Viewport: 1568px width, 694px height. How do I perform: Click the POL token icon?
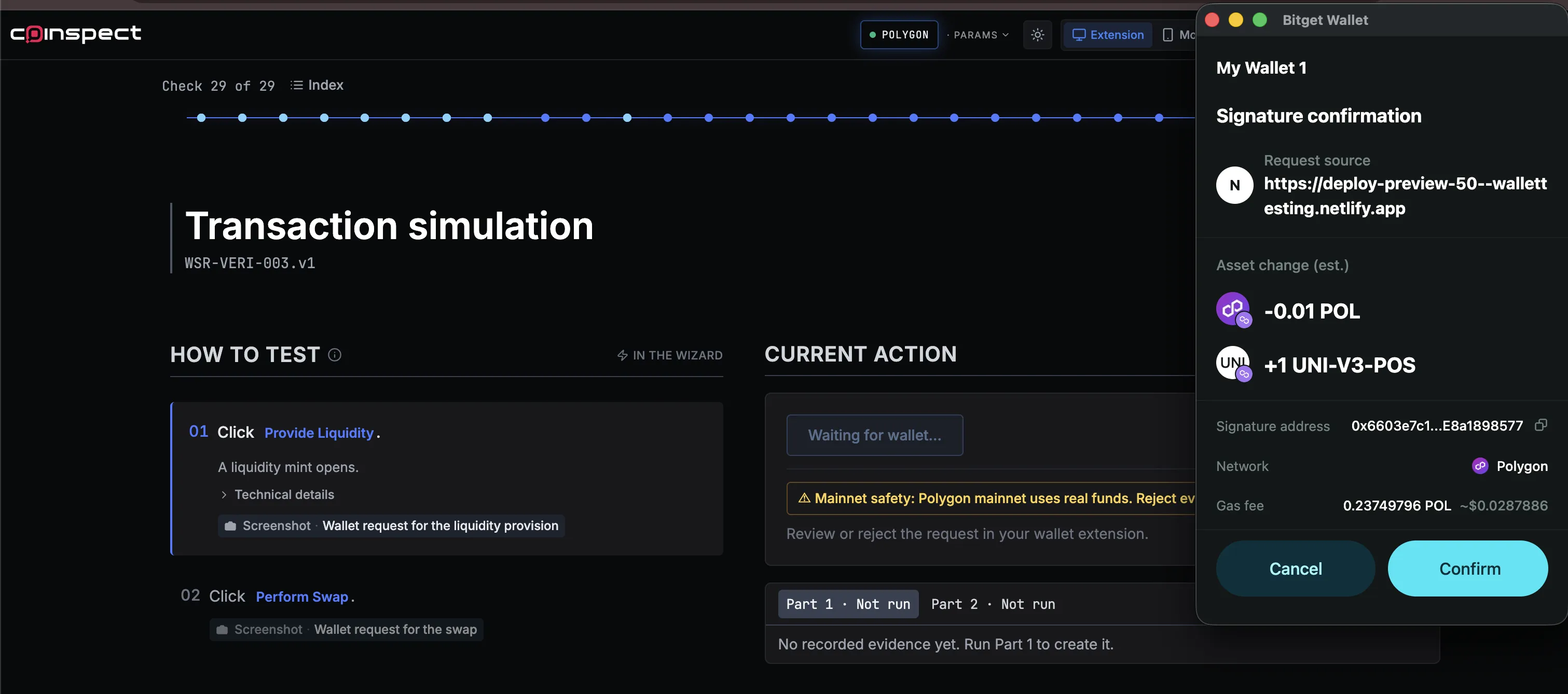point(1233,310)
